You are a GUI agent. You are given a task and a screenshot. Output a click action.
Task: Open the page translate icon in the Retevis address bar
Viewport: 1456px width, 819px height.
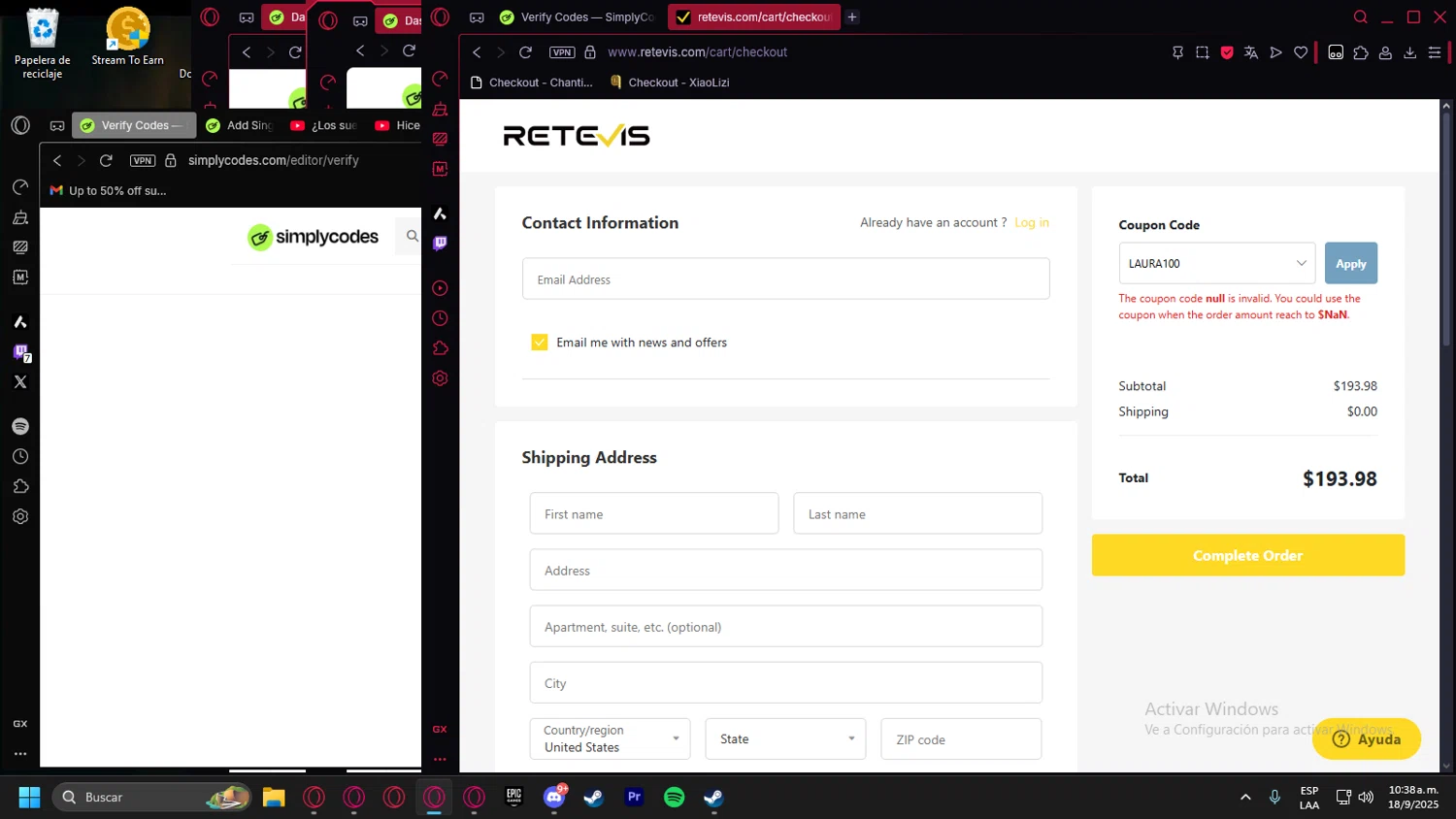[x=1251, y=52]
